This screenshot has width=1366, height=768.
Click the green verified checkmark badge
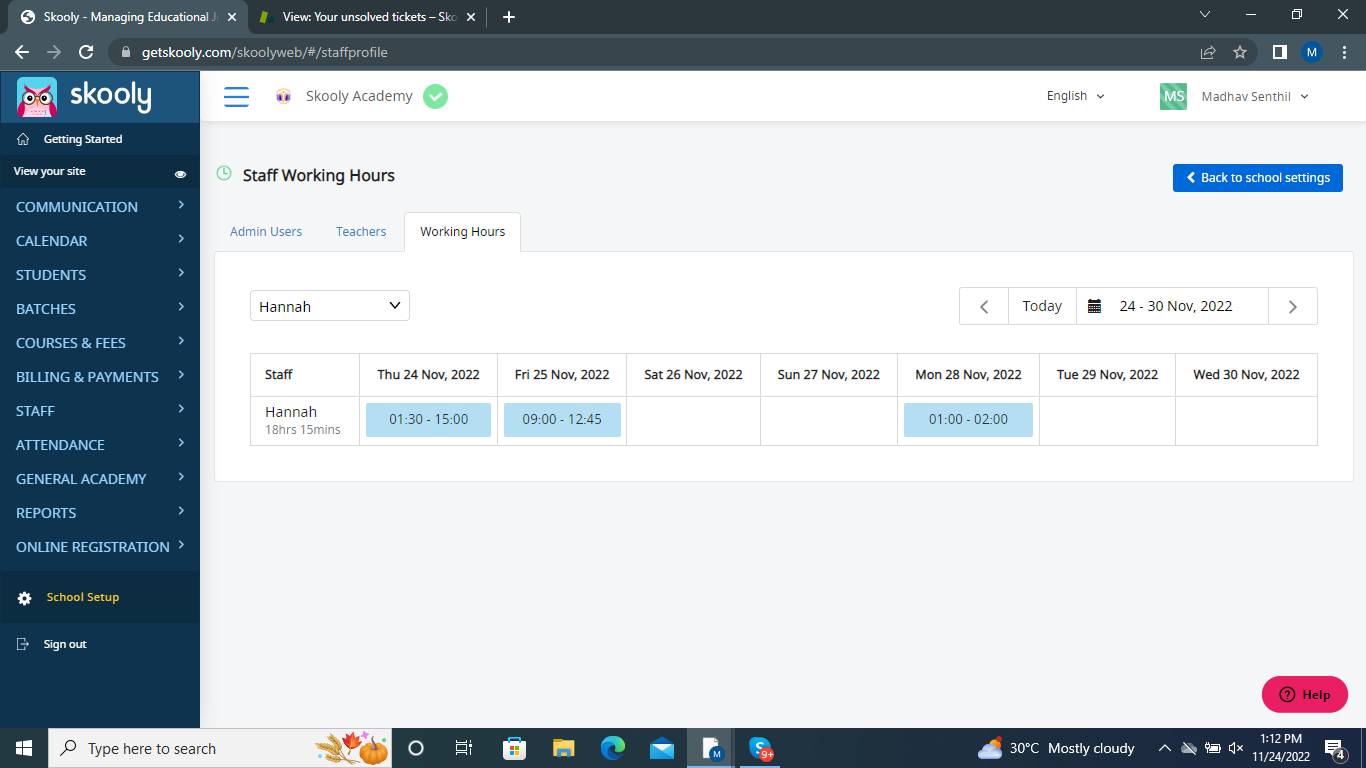pyautogui.click(x=435, y=96)
